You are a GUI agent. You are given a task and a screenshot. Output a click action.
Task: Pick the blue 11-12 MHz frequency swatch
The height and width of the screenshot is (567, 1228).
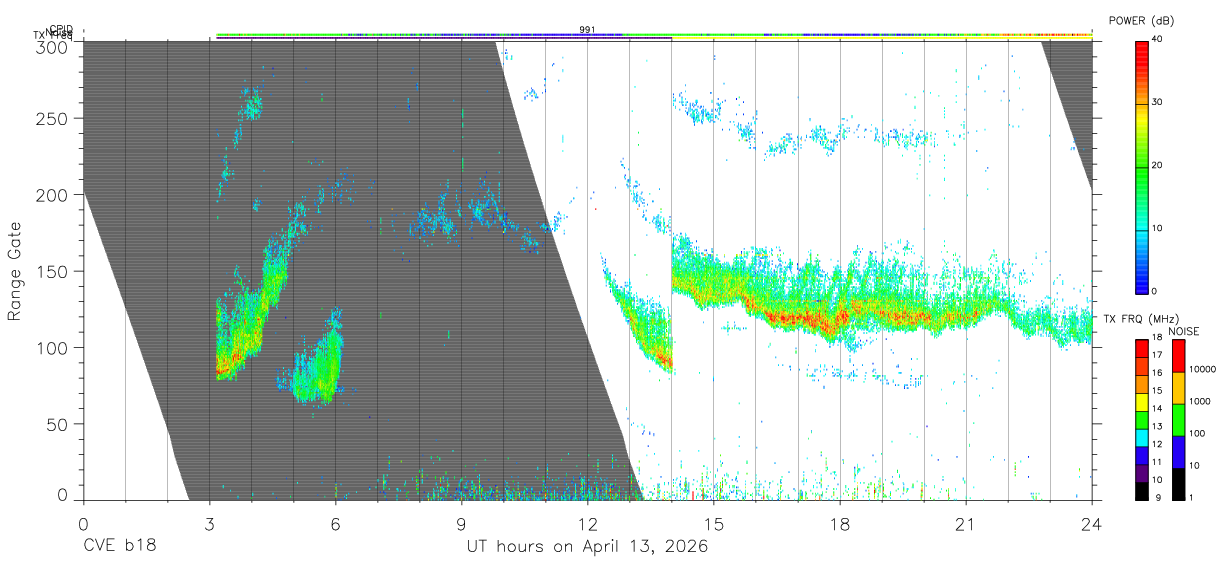1142,455
